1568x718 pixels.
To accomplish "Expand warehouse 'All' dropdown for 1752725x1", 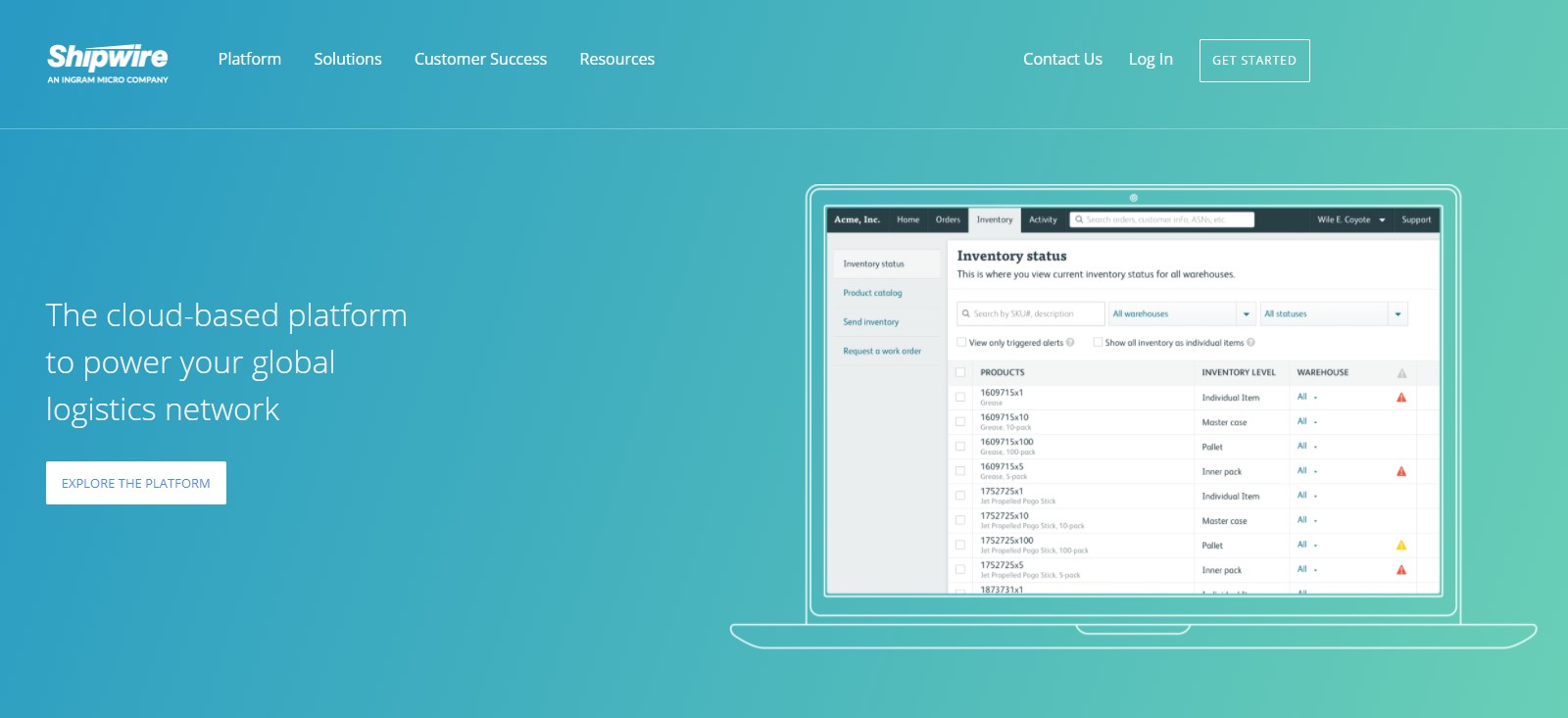I will coord(1307,495).
